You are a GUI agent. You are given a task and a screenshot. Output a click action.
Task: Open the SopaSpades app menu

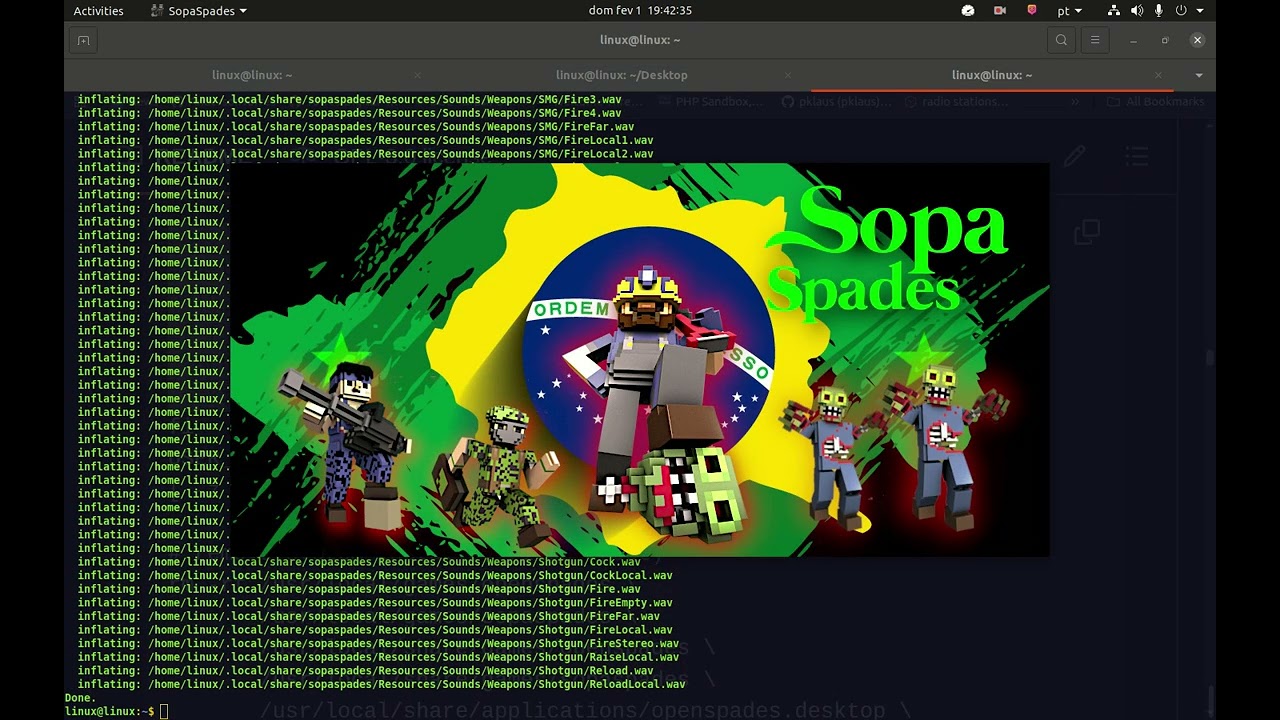click(x=198, y=11)
